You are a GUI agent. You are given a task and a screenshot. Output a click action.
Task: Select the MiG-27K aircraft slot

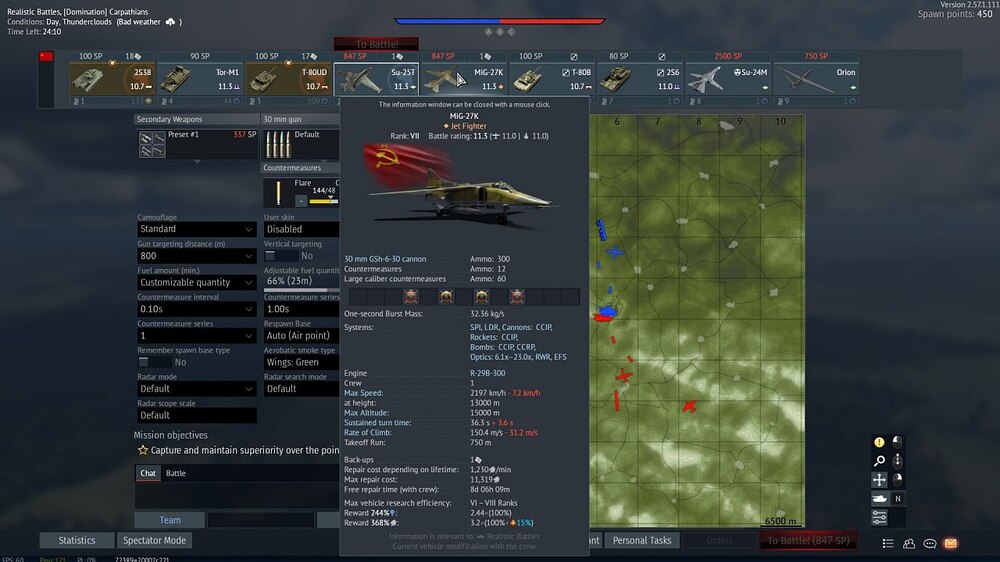[464, 79]
